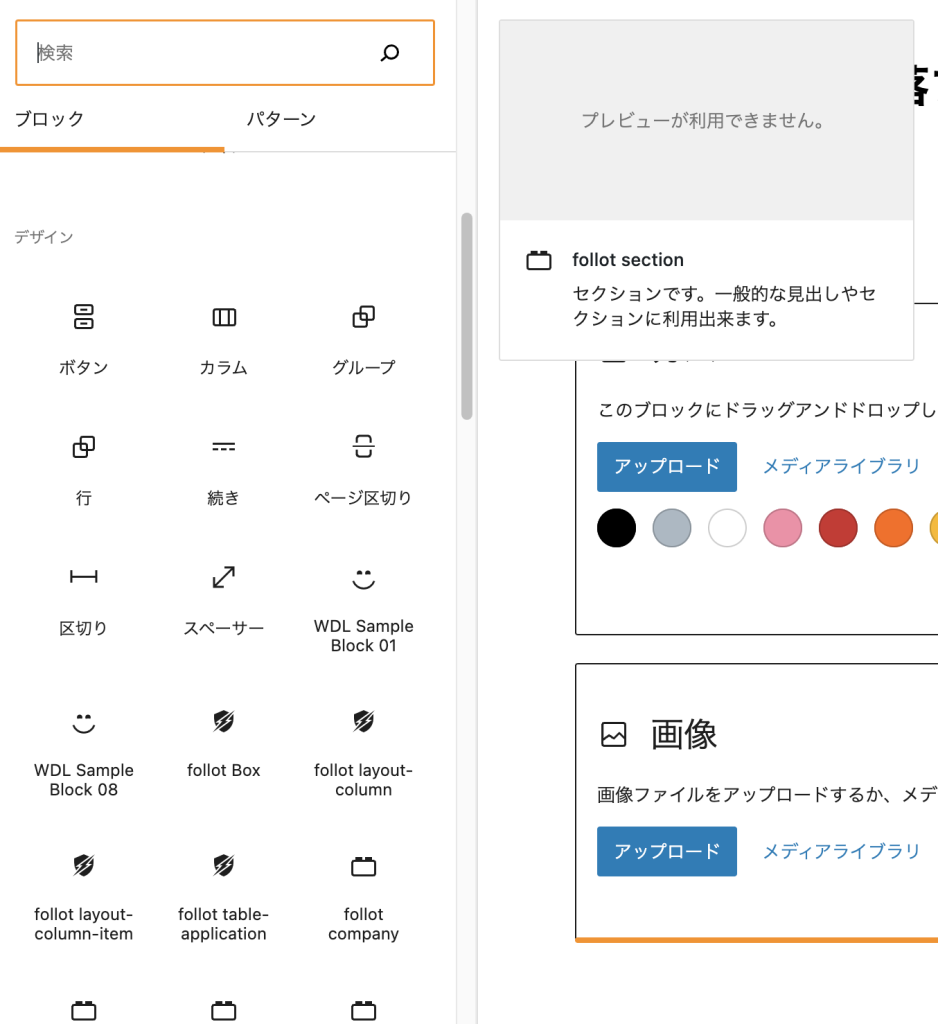This screenshot has width=938, height=1024.
Task: Insert the カラム (Columns) block
Action: pos(224,340)
